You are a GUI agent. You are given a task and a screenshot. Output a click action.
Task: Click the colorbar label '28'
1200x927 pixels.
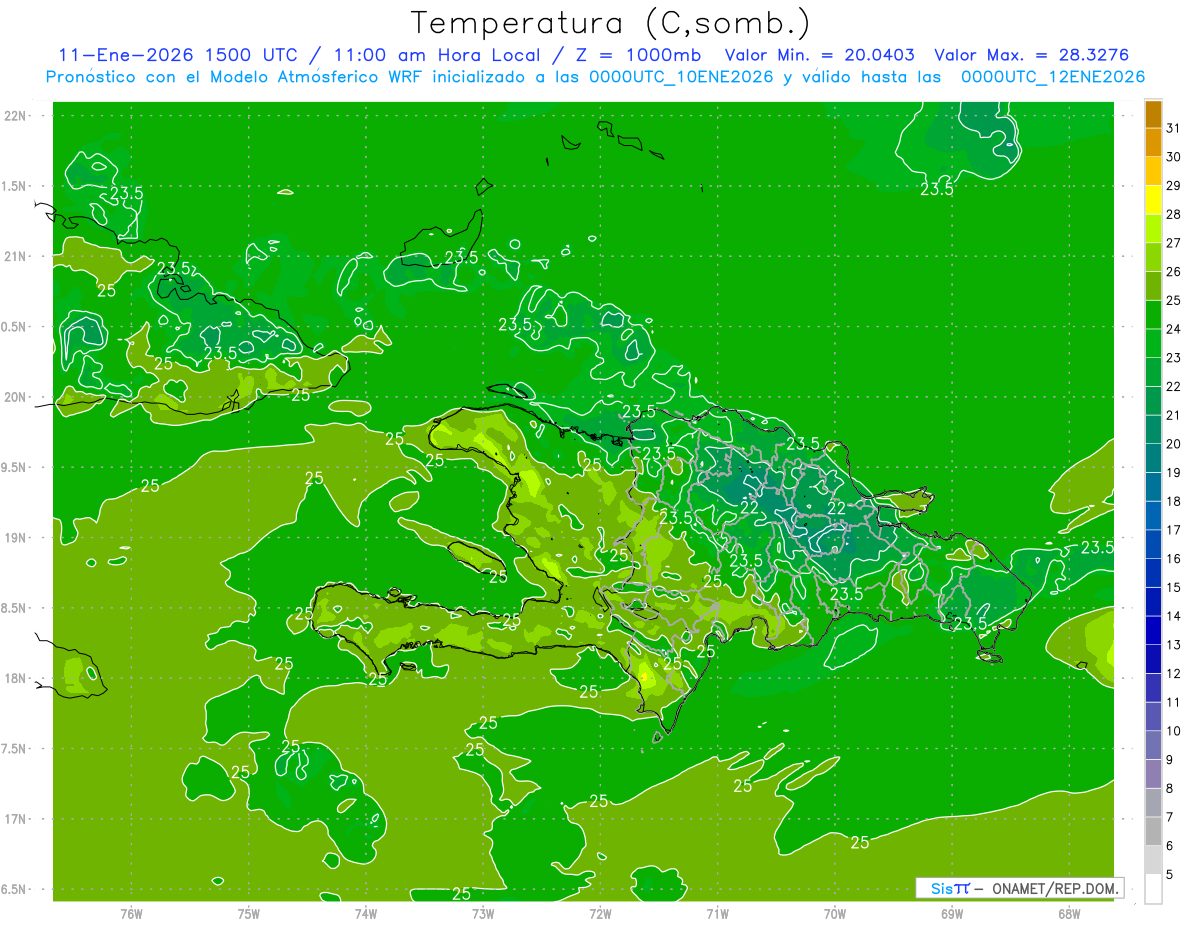(x=1173, y=214)
